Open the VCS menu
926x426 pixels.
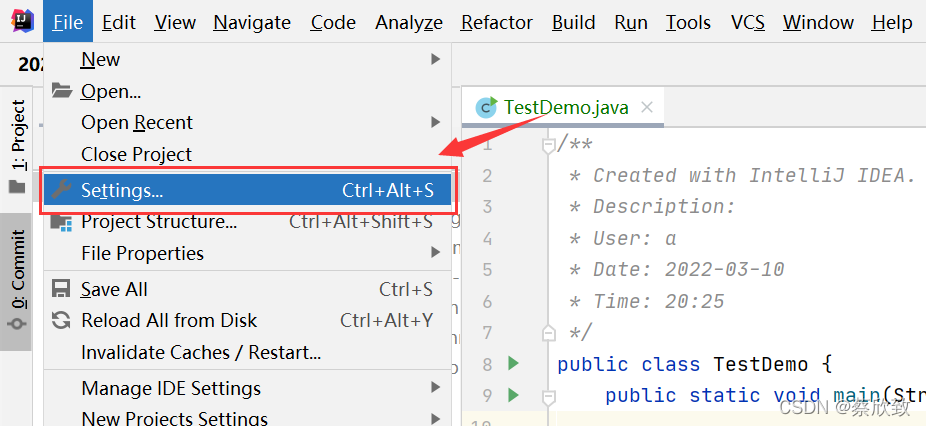(748, 22)
